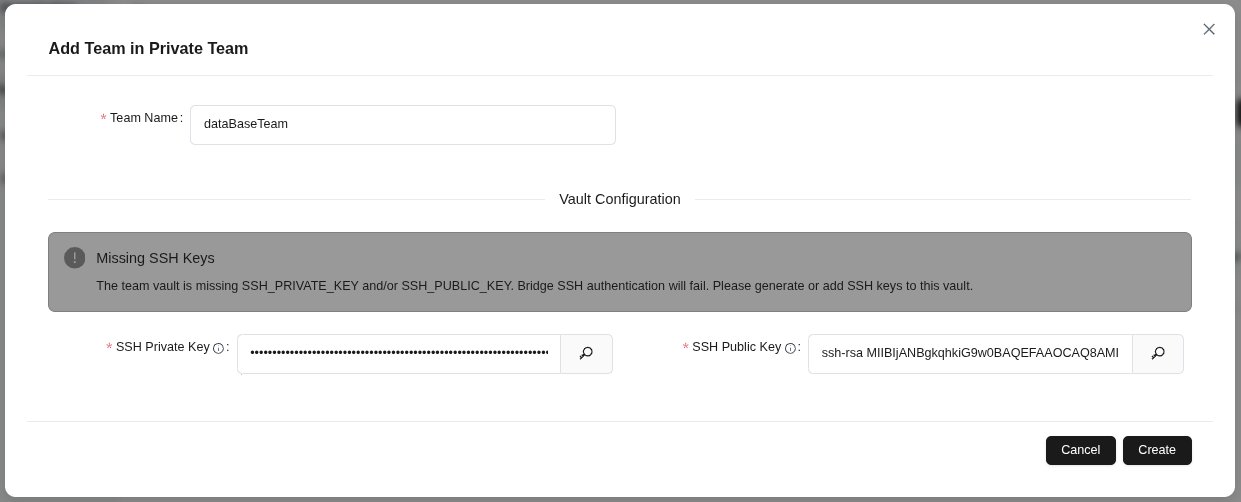Click the red asterisk beside Team Name
1241x502 pixels.
pos(103,119)
